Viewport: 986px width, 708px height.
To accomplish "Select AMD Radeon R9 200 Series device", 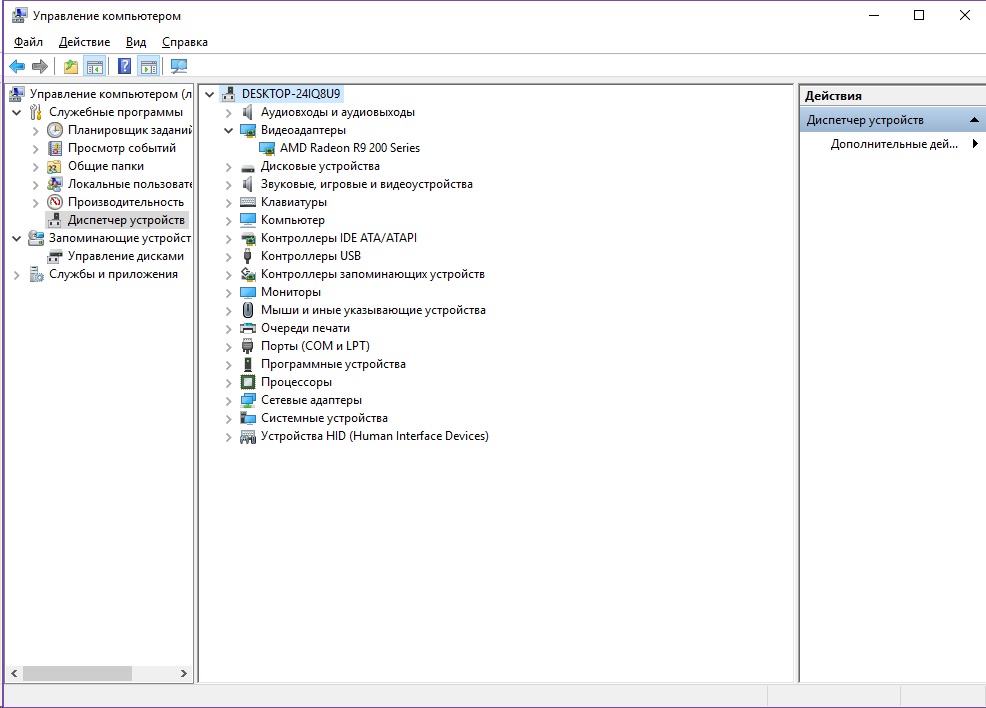I will click(349, 148).
